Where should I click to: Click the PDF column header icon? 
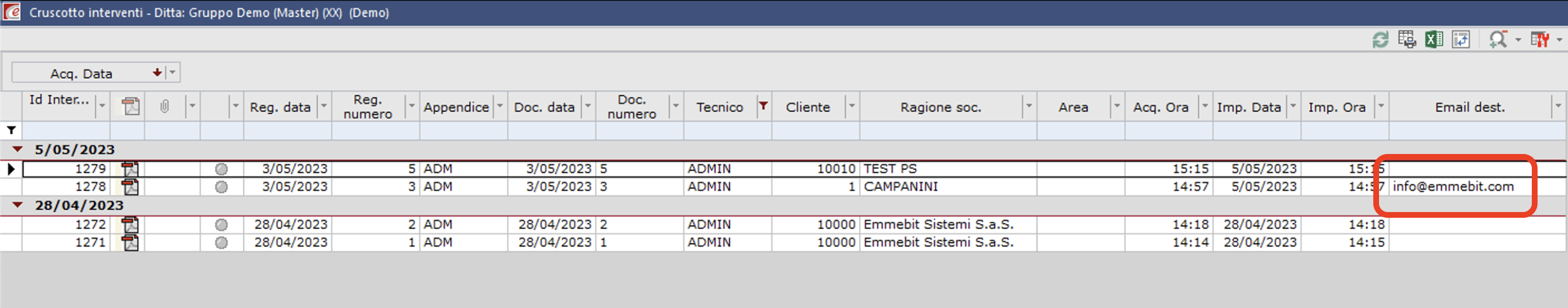[130, 106]
